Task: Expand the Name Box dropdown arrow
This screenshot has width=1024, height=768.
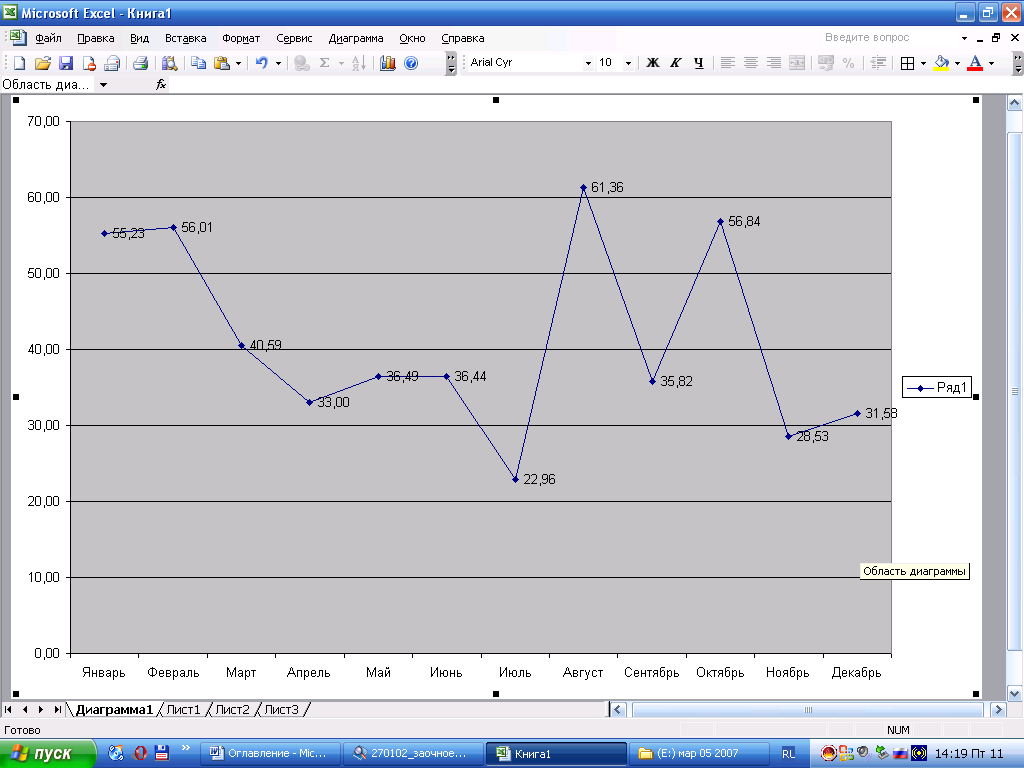Action: point(103,85)
